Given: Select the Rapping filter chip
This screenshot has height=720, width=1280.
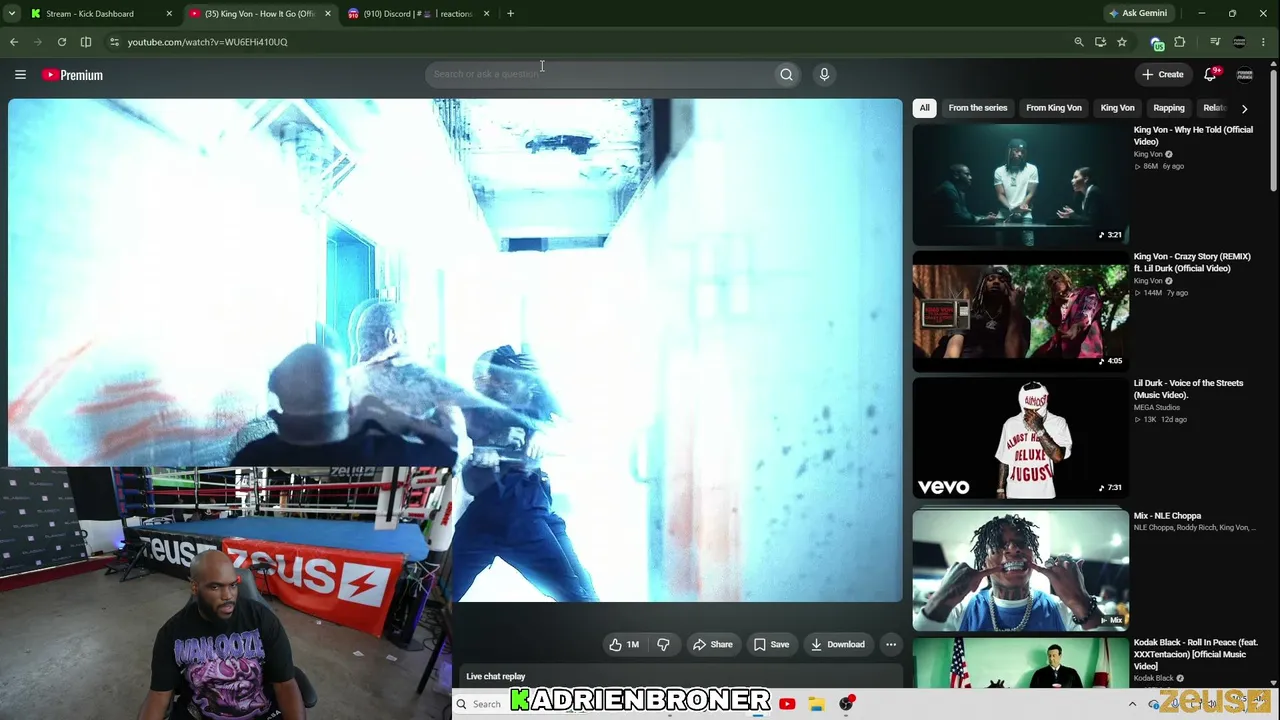Looking at the screenshot, I should click(1169, 108).
